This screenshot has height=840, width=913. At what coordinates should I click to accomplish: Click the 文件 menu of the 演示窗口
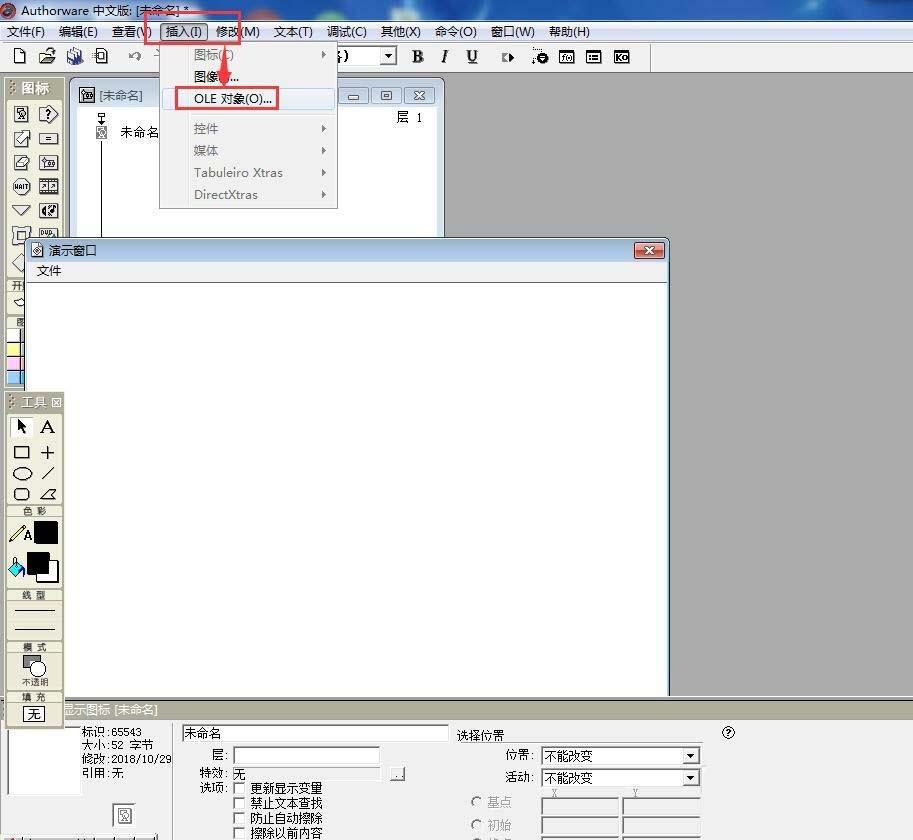tap(49, 271)
